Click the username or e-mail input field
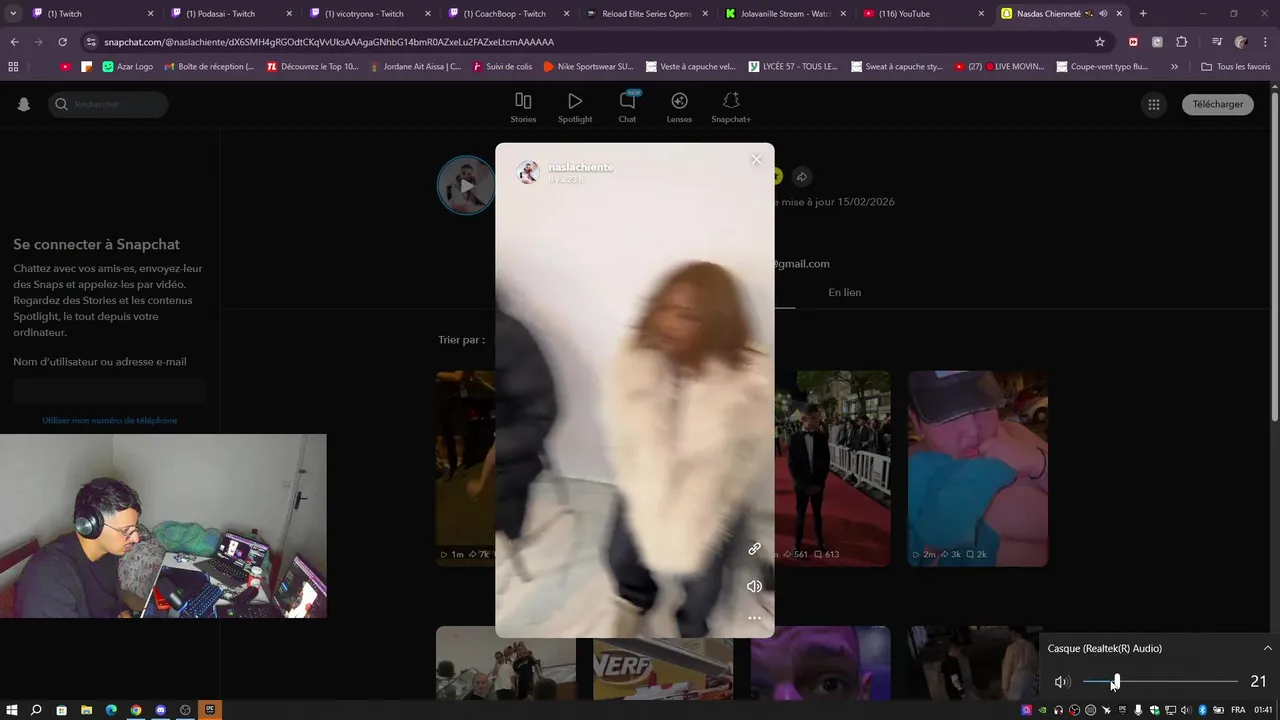The height and width of the screenshot is (720, 1280). pos(110,390)
